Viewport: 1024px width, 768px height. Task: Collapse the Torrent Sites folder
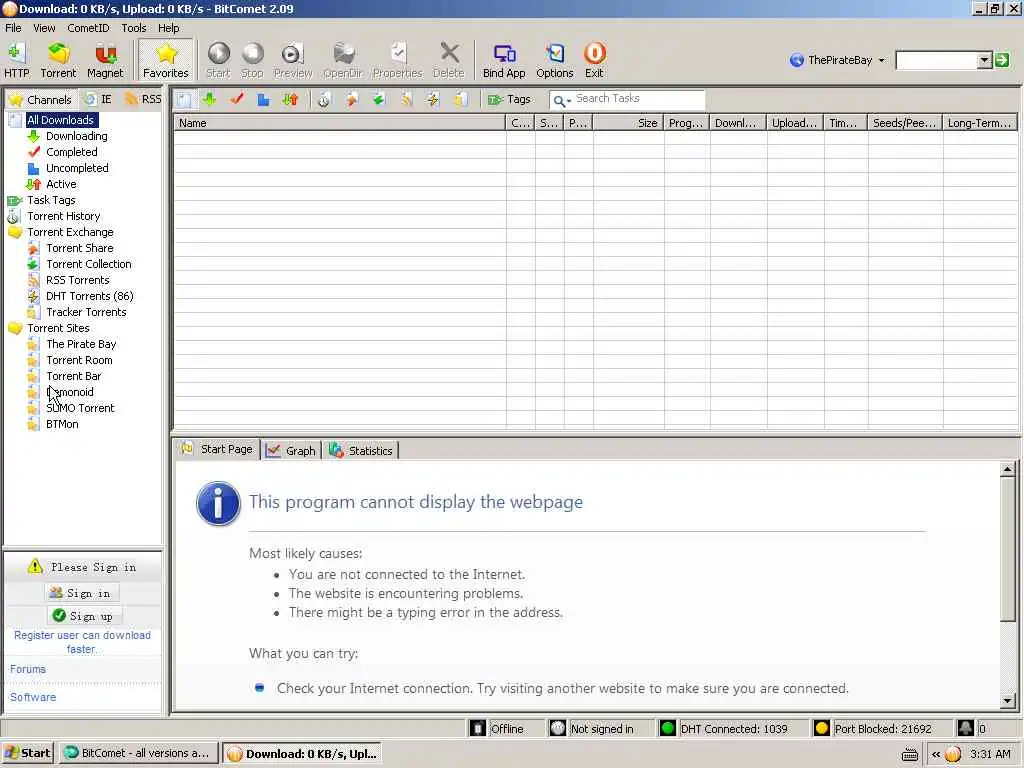click(x=14, y=328)
